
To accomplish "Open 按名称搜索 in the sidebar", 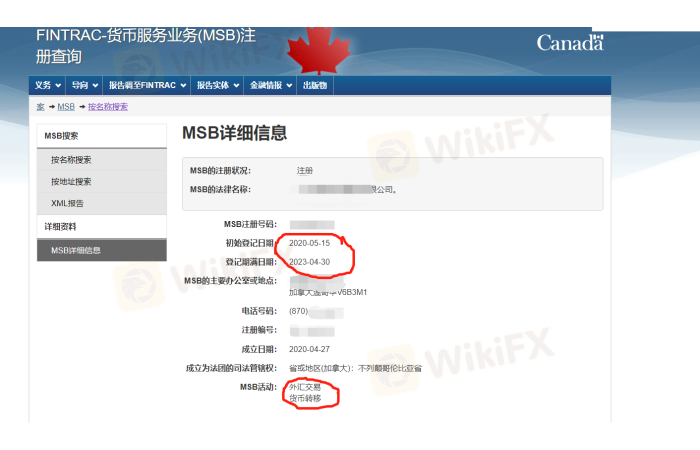I will (x=102, y=160).
